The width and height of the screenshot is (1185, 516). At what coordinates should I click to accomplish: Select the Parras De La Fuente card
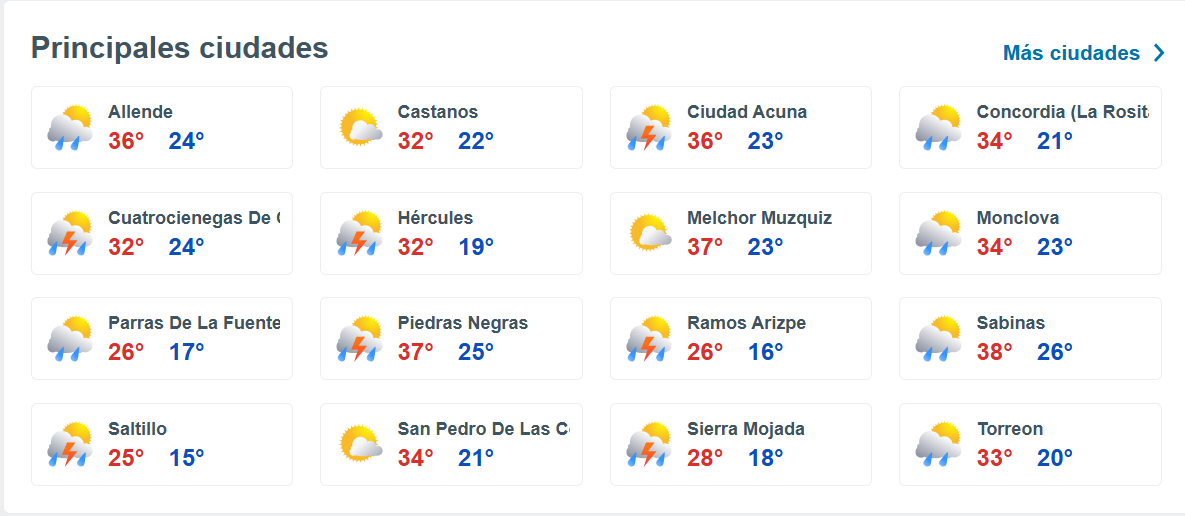(x=162, y=338)
